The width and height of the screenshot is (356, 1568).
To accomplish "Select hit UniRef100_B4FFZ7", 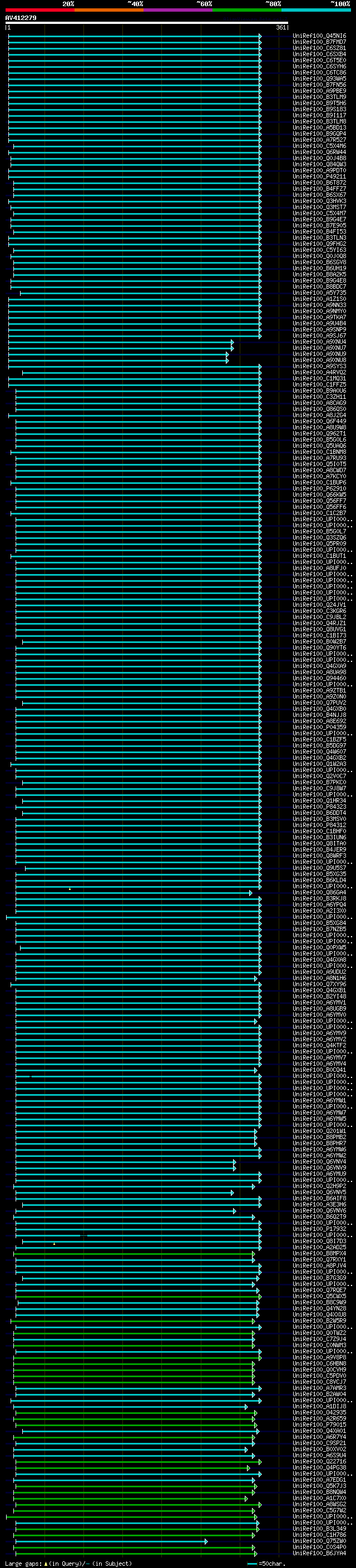I will (x=319, y=189).
